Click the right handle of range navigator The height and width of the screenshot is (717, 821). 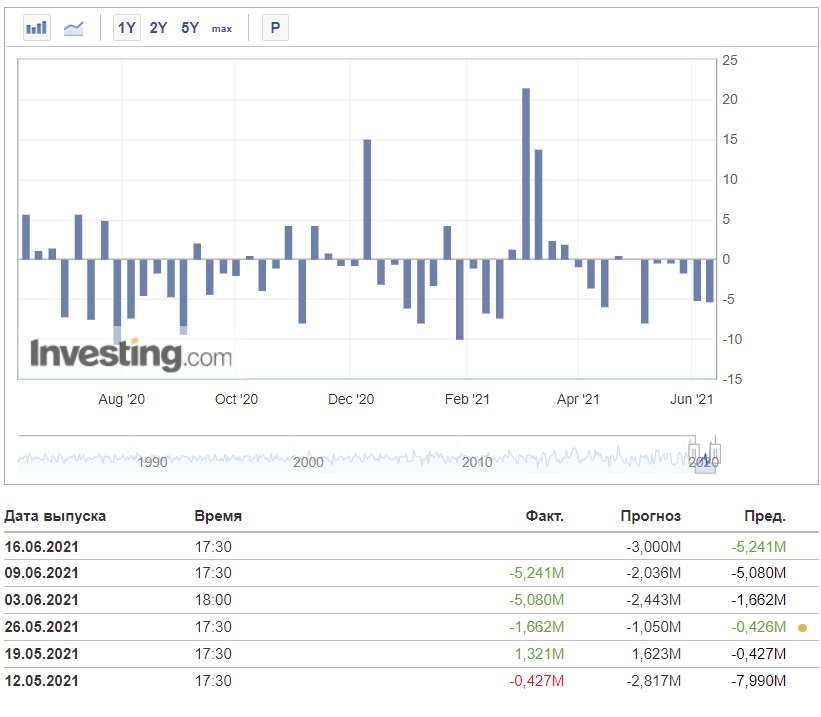[x=715, y=452]
